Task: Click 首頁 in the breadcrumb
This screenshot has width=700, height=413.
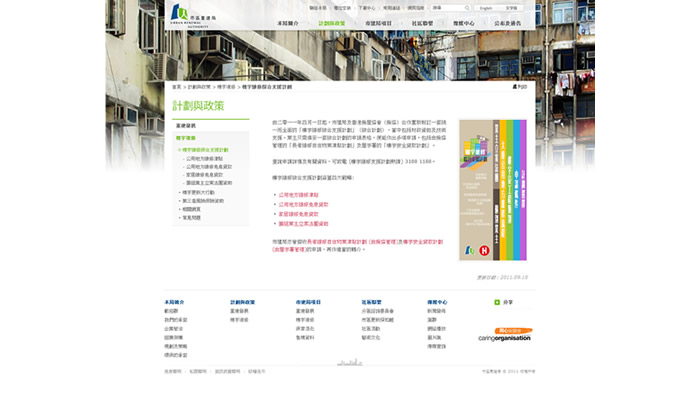Action: [x=177, y=87]
